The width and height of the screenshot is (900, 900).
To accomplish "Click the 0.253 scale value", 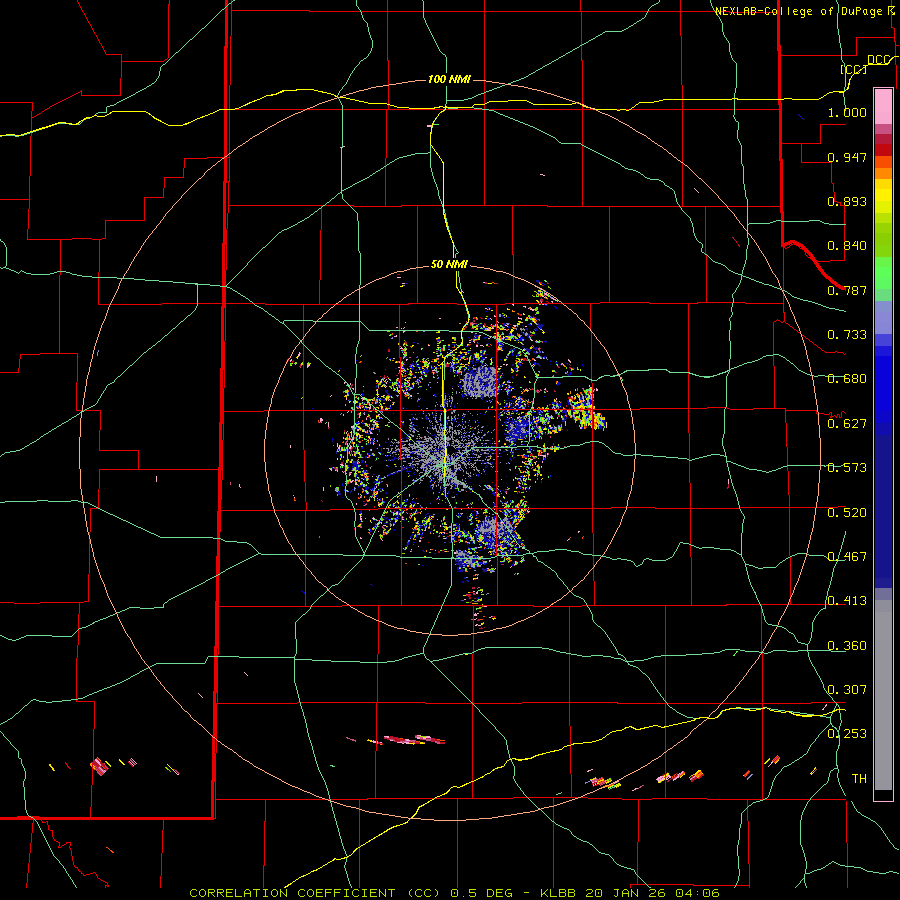I will (x=847, y=734).
